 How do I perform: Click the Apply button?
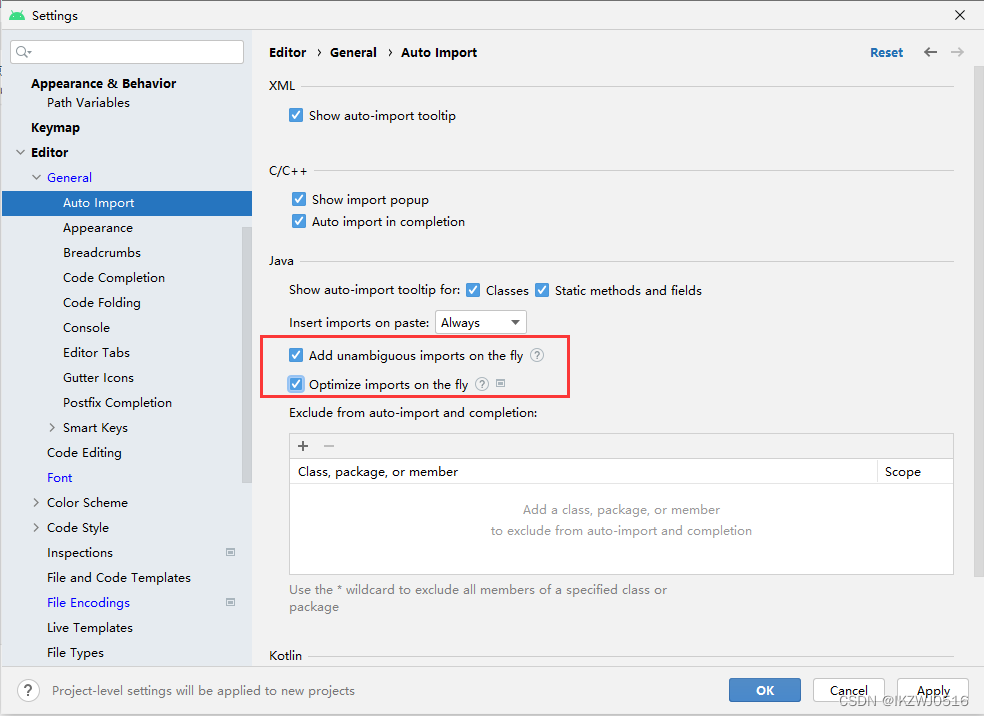point(933,690)
